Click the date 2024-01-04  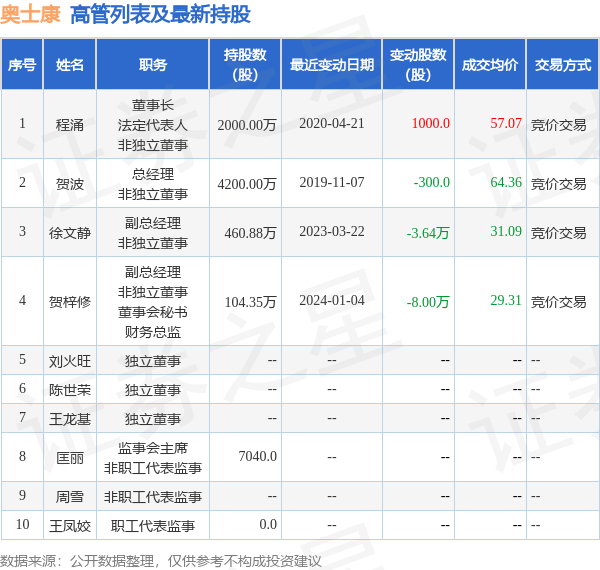[x=332, y=300]
